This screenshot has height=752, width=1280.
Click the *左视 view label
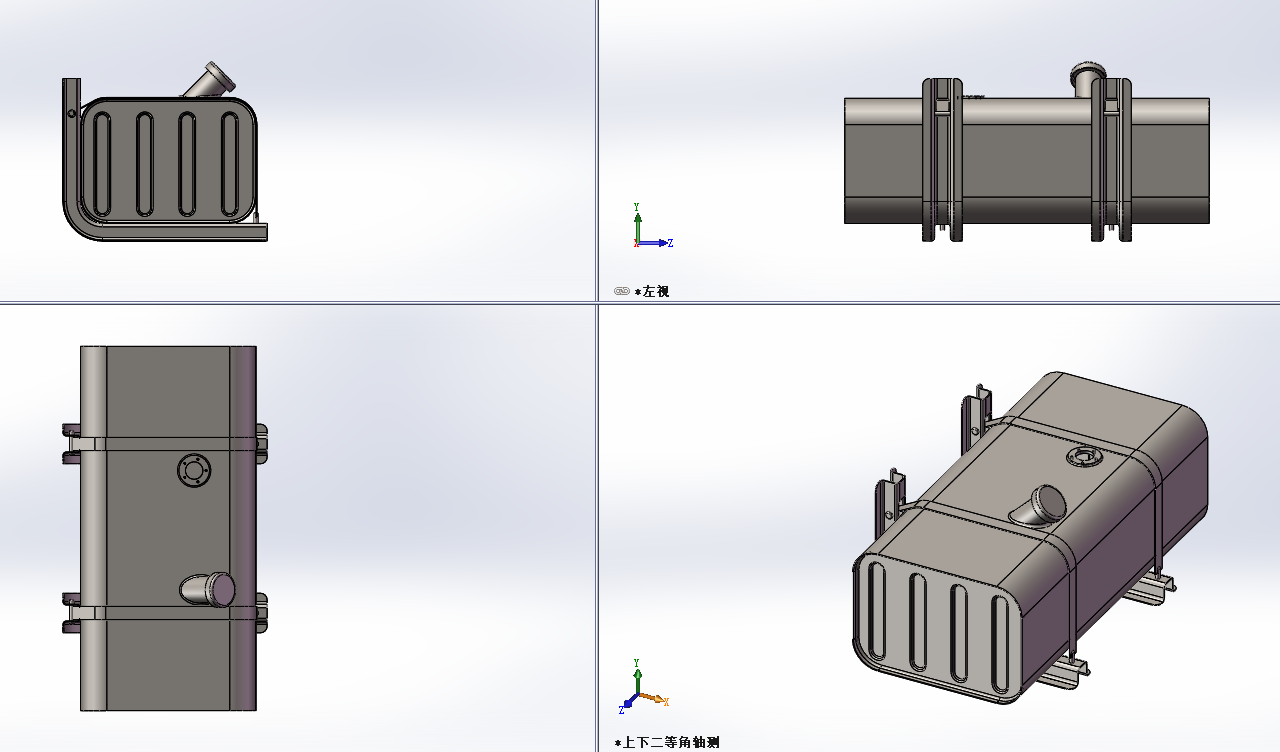652,291
